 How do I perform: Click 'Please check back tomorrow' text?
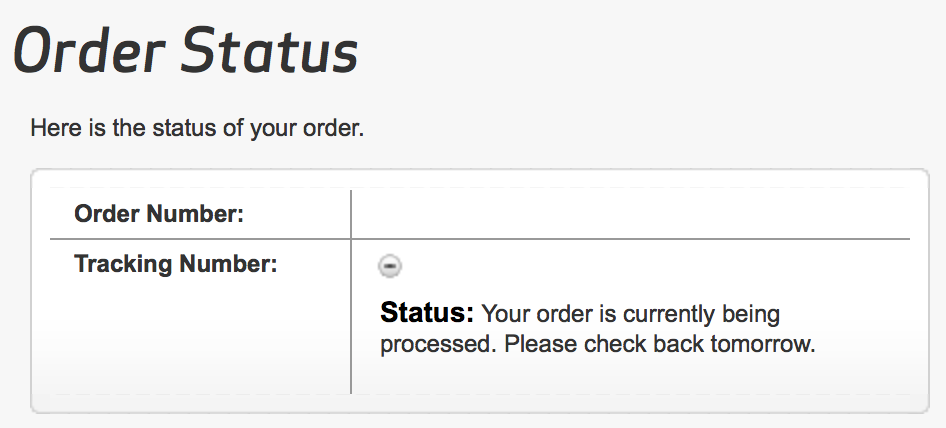click(x=660, y=345)
